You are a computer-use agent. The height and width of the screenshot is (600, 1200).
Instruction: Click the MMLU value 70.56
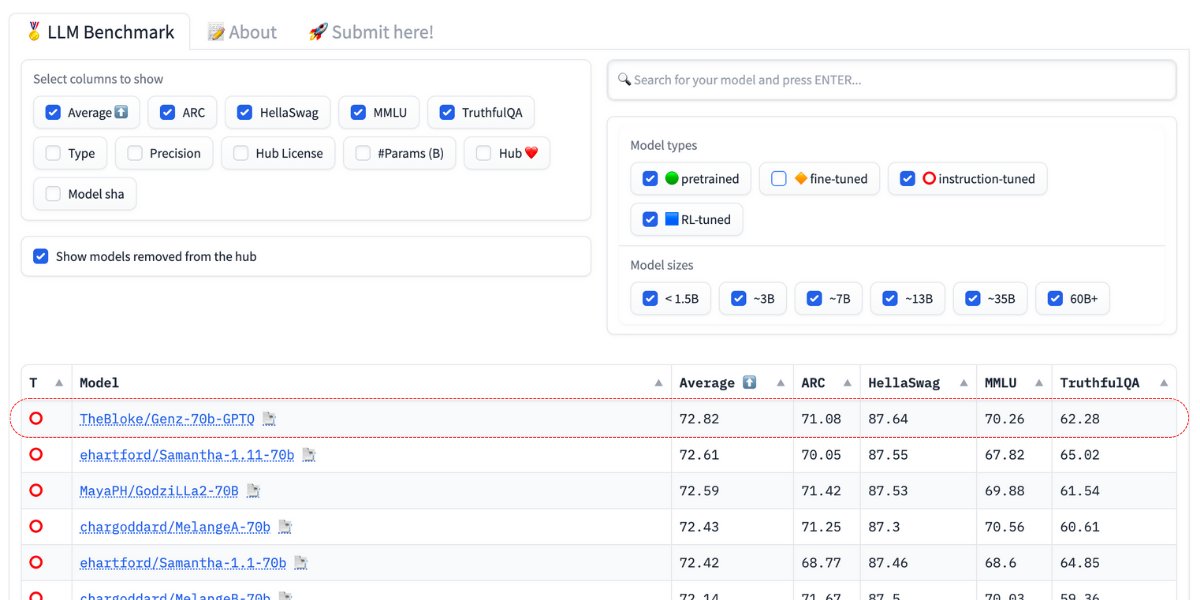(1005, 527)
